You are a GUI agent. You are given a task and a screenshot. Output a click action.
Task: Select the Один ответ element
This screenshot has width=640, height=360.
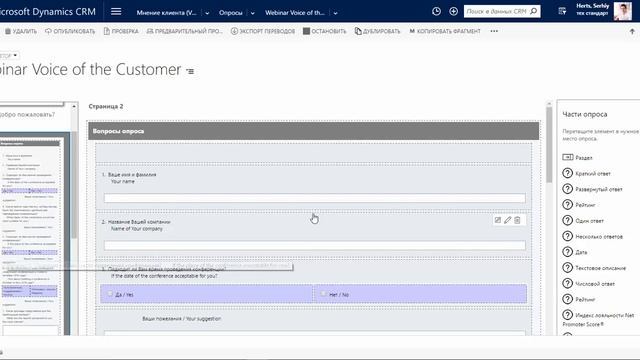583,220
